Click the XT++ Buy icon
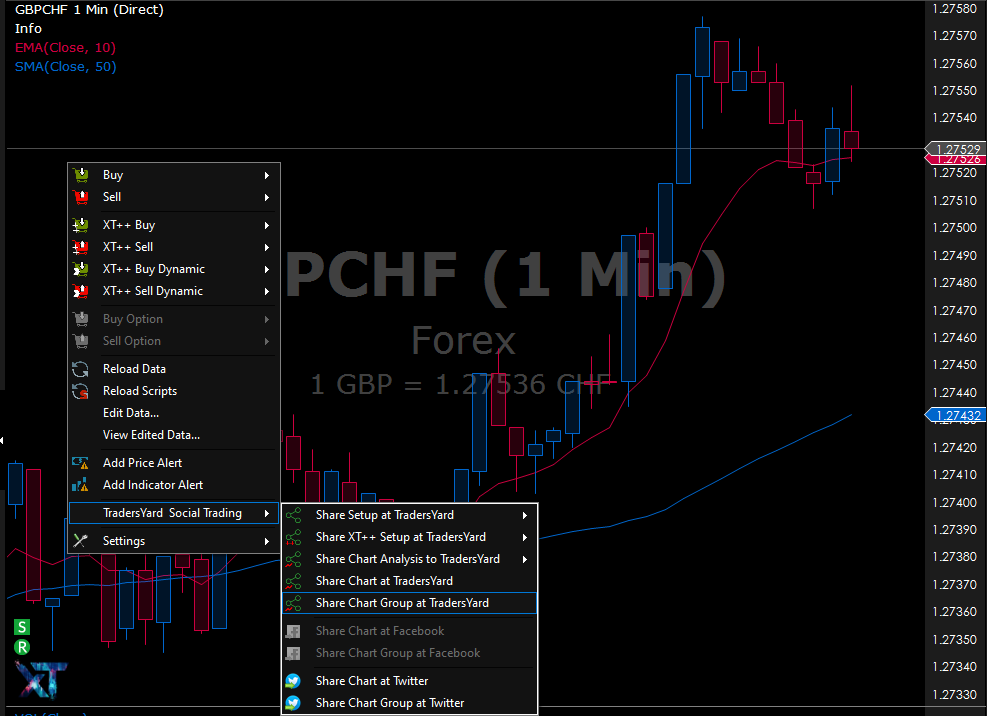Image resolution: width=987 pixels, height=716 pixels. pos(81,225)
